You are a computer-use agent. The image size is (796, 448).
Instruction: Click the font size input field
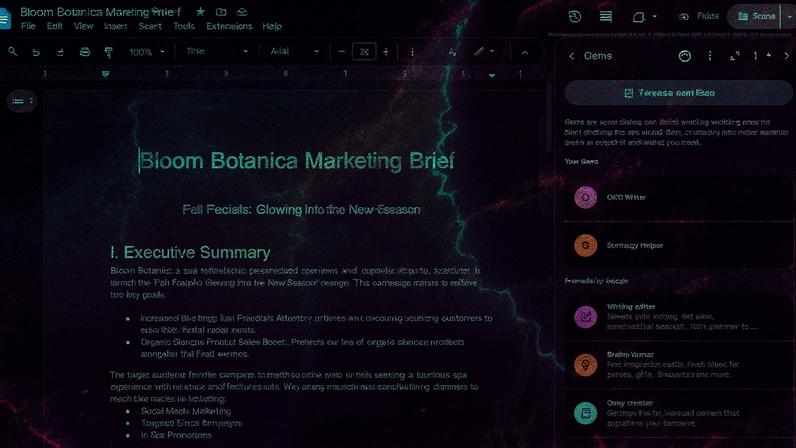[365, 51]
